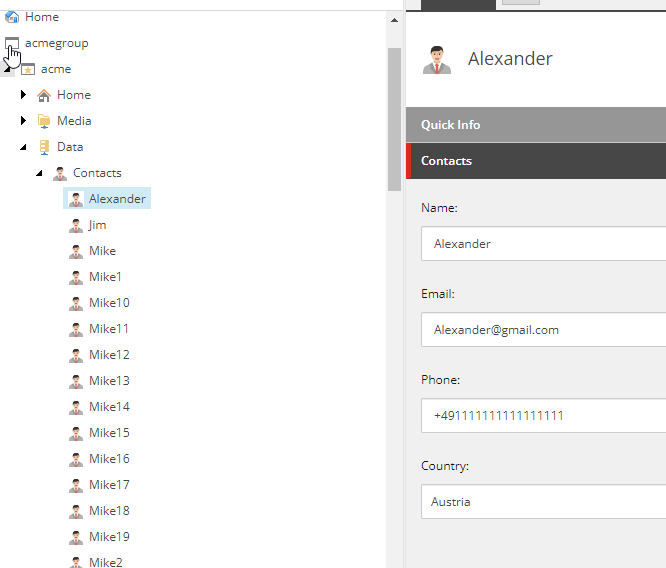Screen dimensions: 666x568
Task: Select the Mike14 contact
Action: point(109,407)
